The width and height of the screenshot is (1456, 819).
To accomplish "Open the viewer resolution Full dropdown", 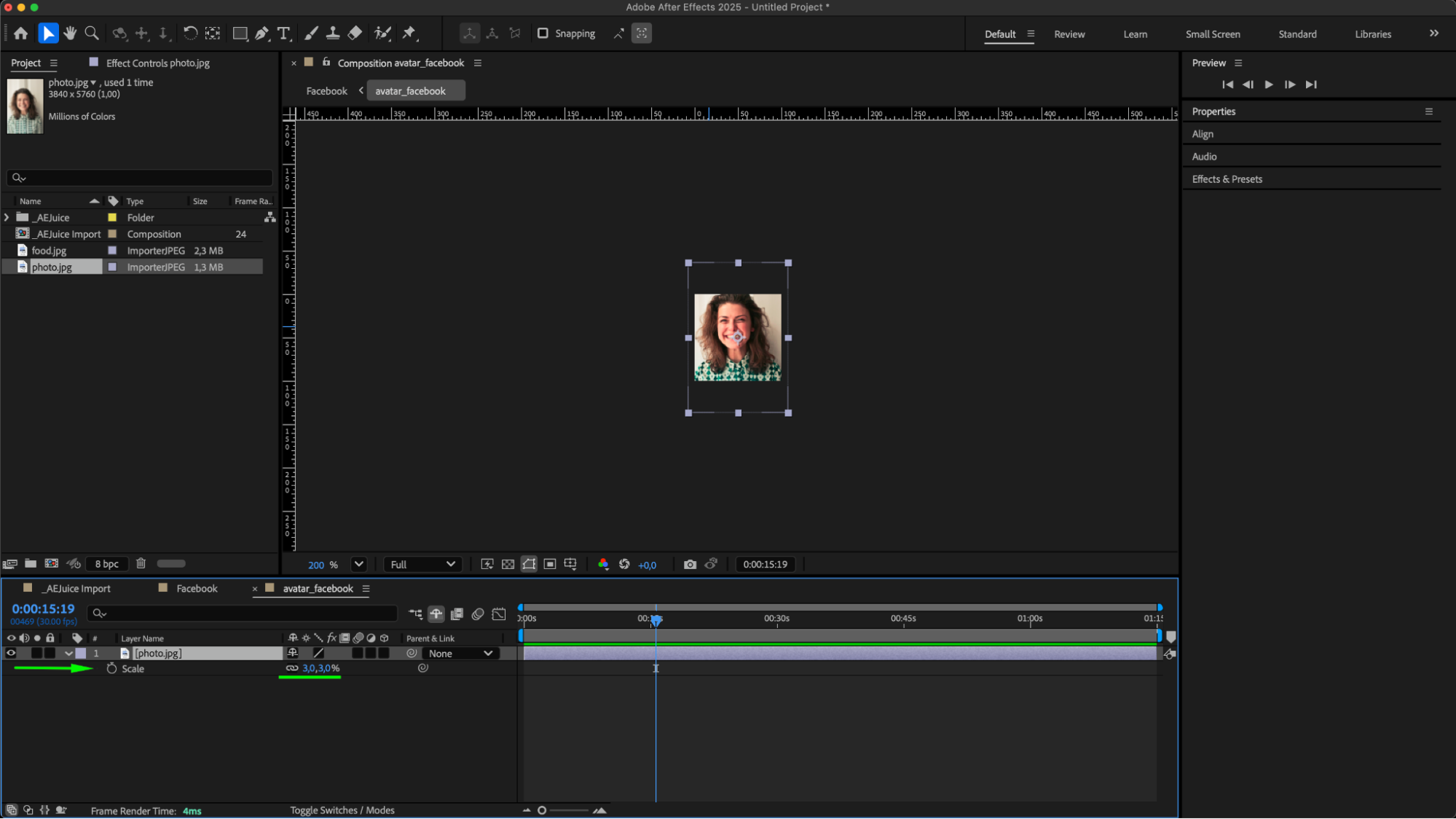I will pyautogui.click(x=422, y=564).
